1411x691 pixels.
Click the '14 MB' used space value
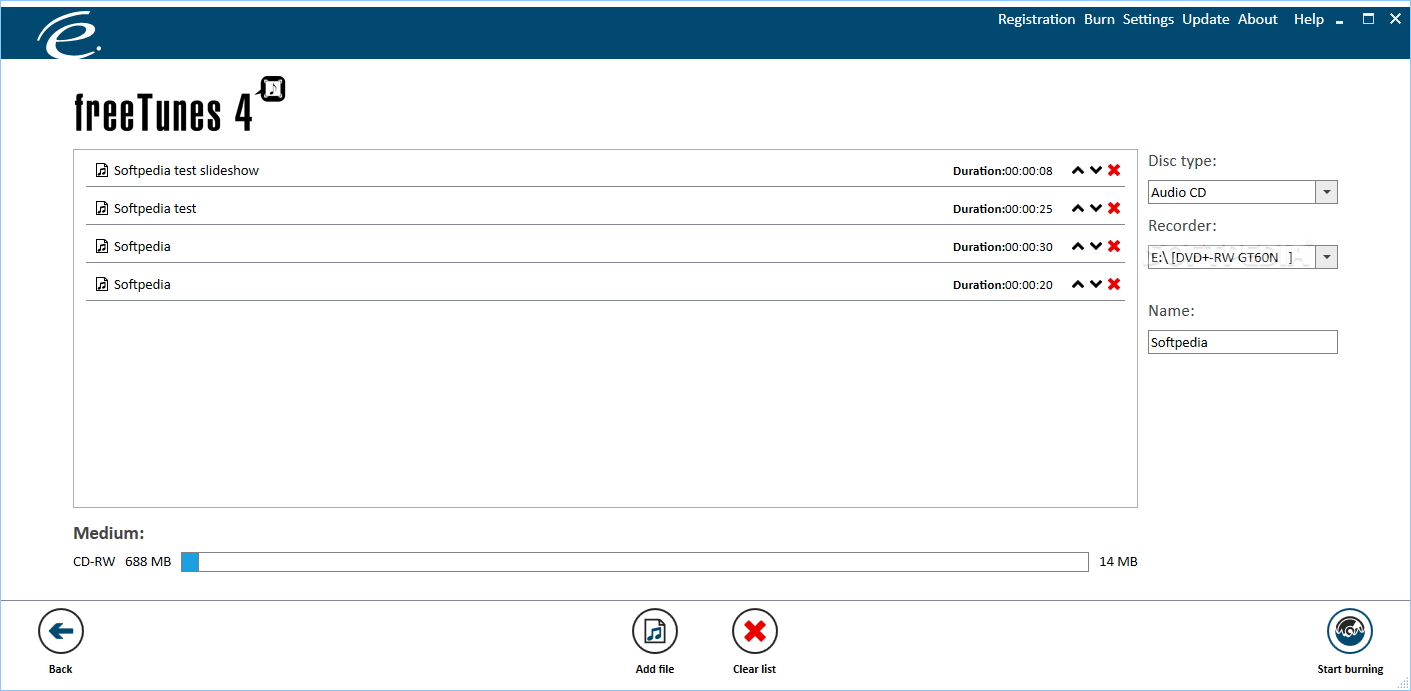[1118, 562]
